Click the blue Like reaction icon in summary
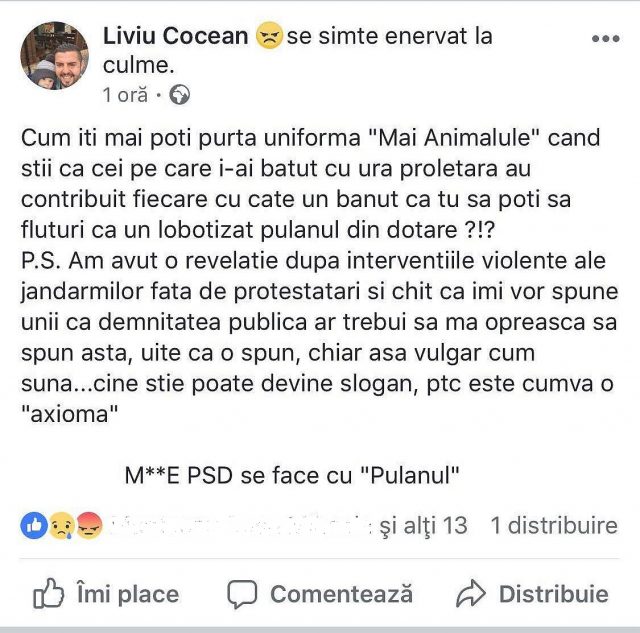 pos(34,526)
